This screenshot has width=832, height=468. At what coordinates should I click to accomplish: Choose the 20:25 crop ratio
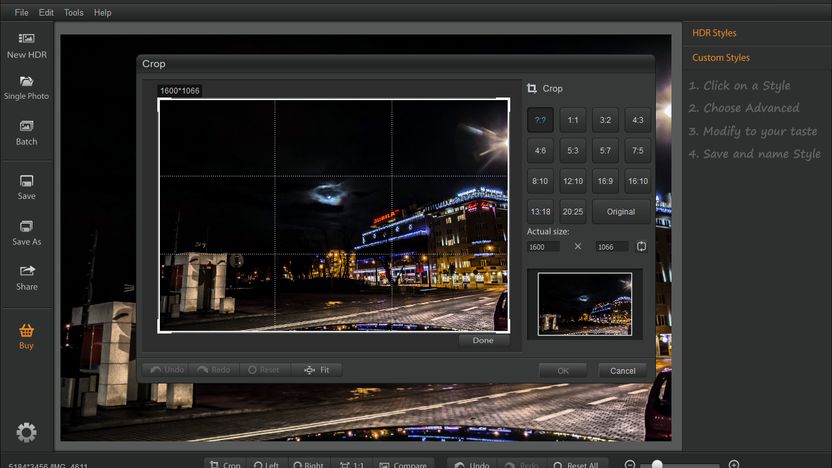coord(573,212)
